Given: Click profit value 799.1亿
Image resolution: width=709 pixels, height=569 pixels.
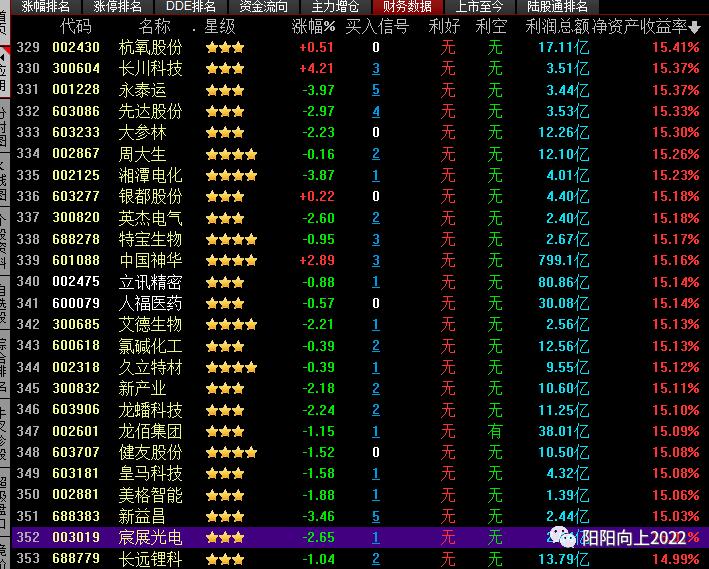Looking at the screenshot, I should click(564, 261).
